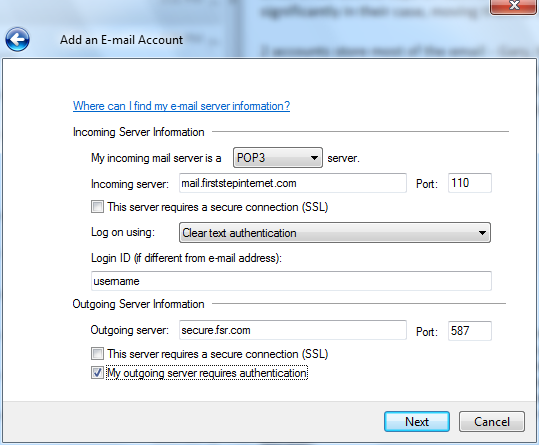
Task: Click the Incoming server text field
Action: [293, 183]
